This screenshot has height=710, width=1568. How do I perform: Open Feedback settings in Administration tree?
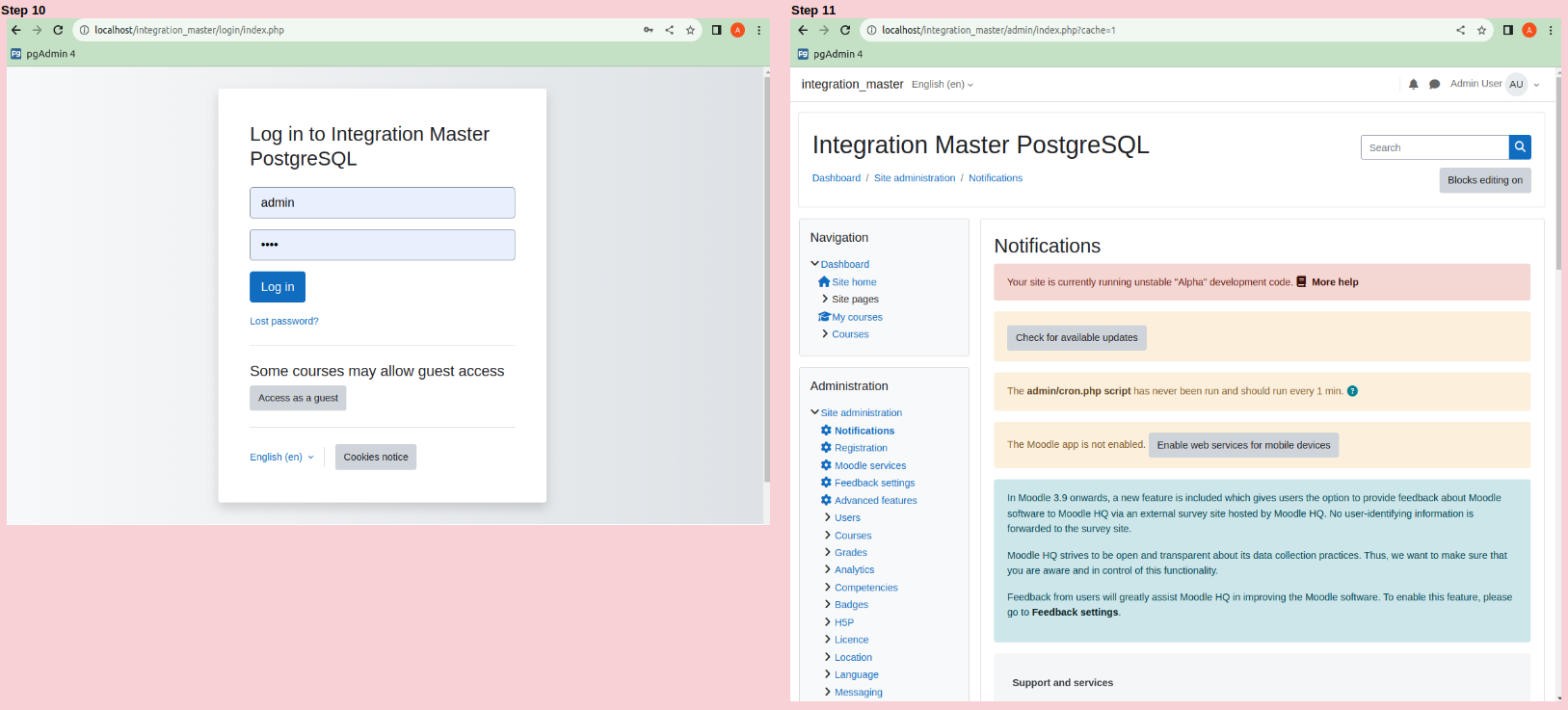pos(874,483)
